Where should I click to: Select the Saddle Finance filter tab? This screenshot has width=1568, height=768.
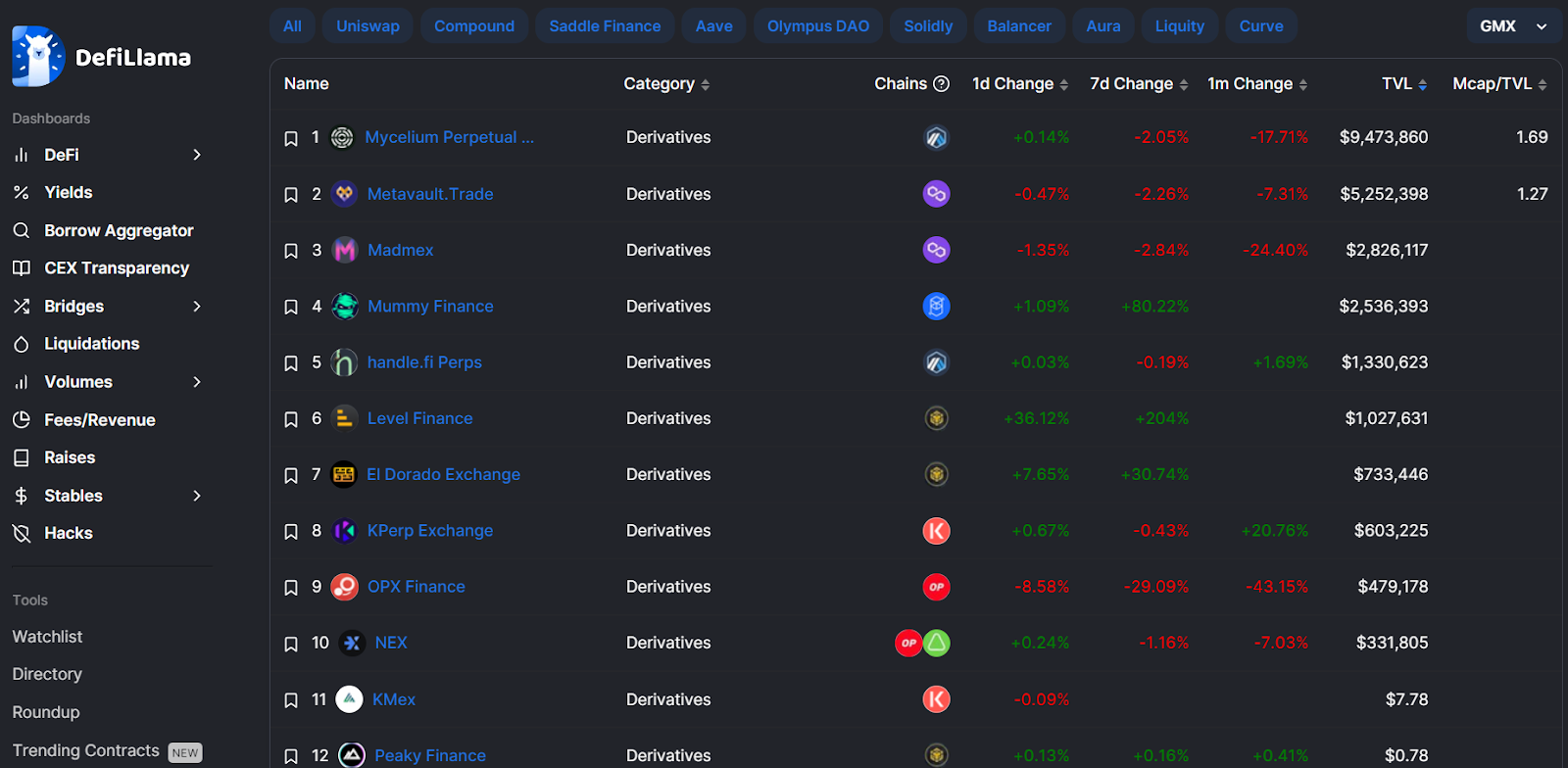[x=605, y=26]
